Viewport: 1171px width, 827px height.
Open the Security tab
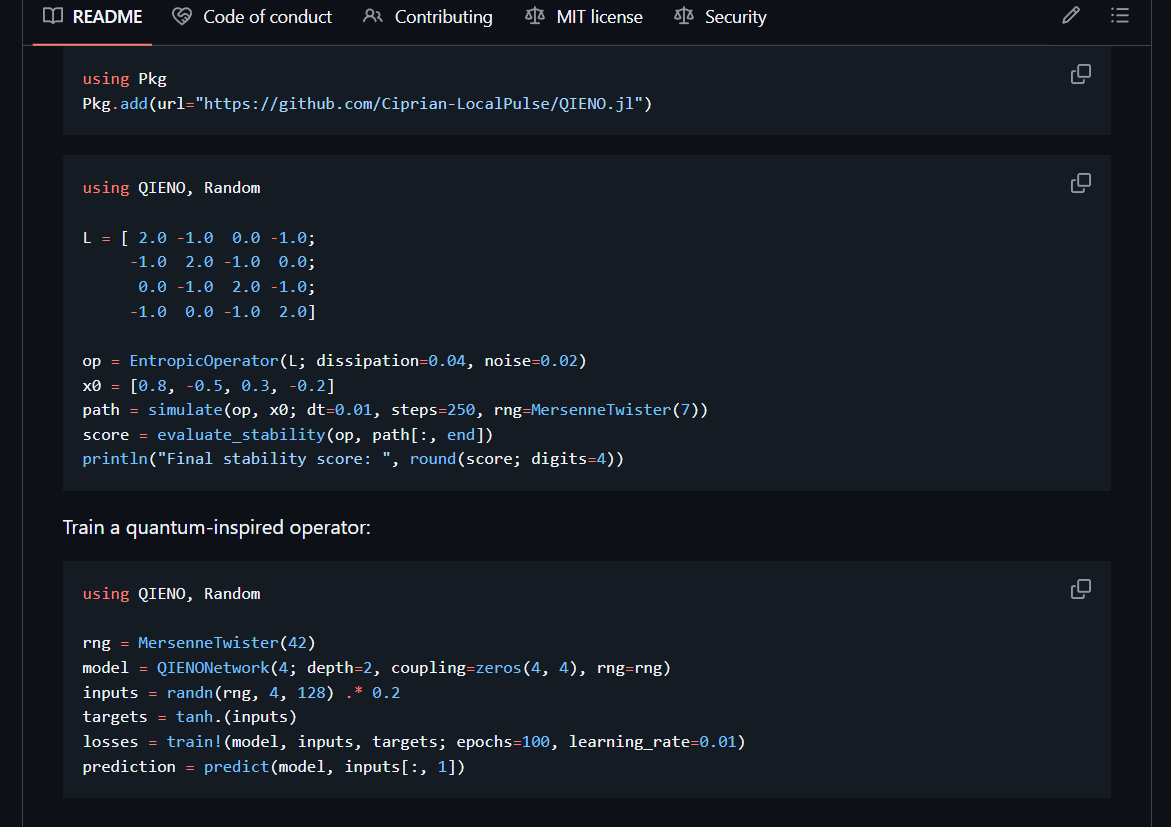720,16
